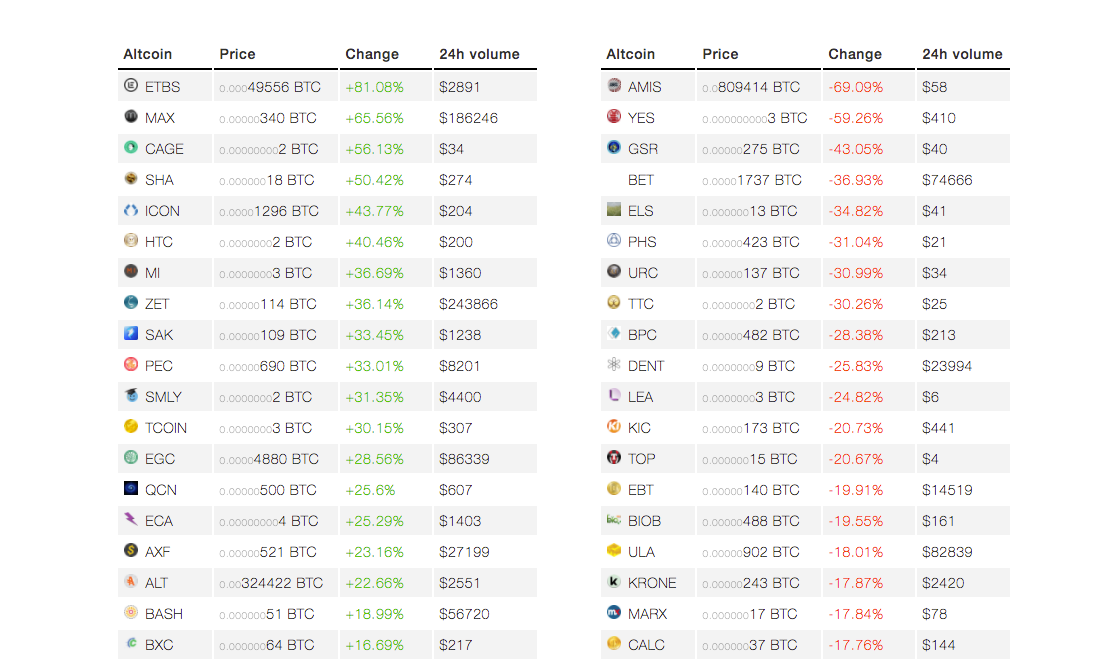
Task: Click the AXF dollar-sign icon
Action: point(130,551)
